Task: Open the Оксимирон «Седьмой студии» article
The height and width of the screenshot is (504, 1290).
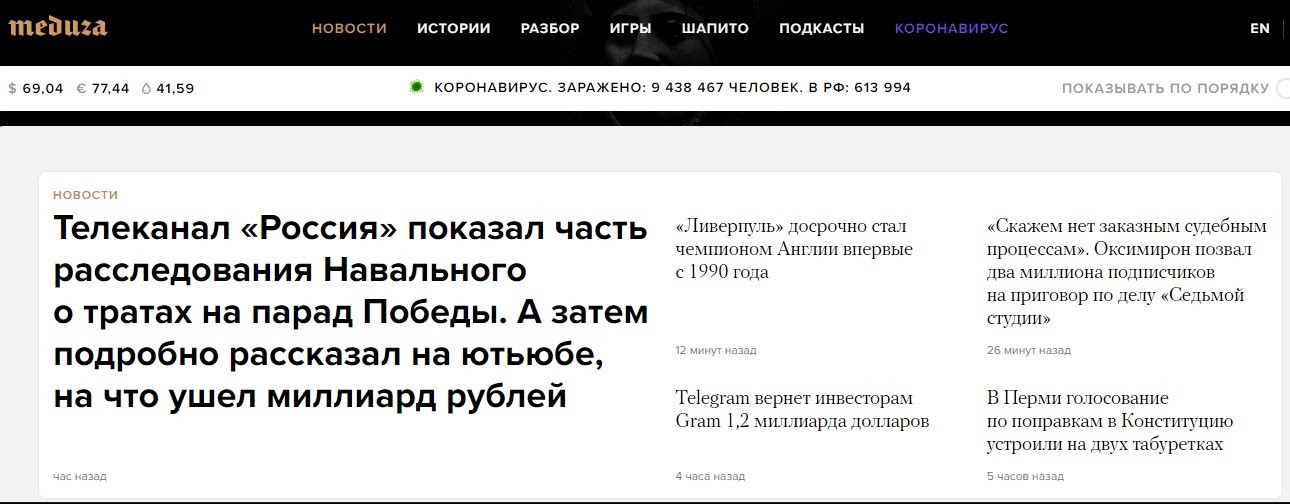Action: click(x=1126, y=272)
